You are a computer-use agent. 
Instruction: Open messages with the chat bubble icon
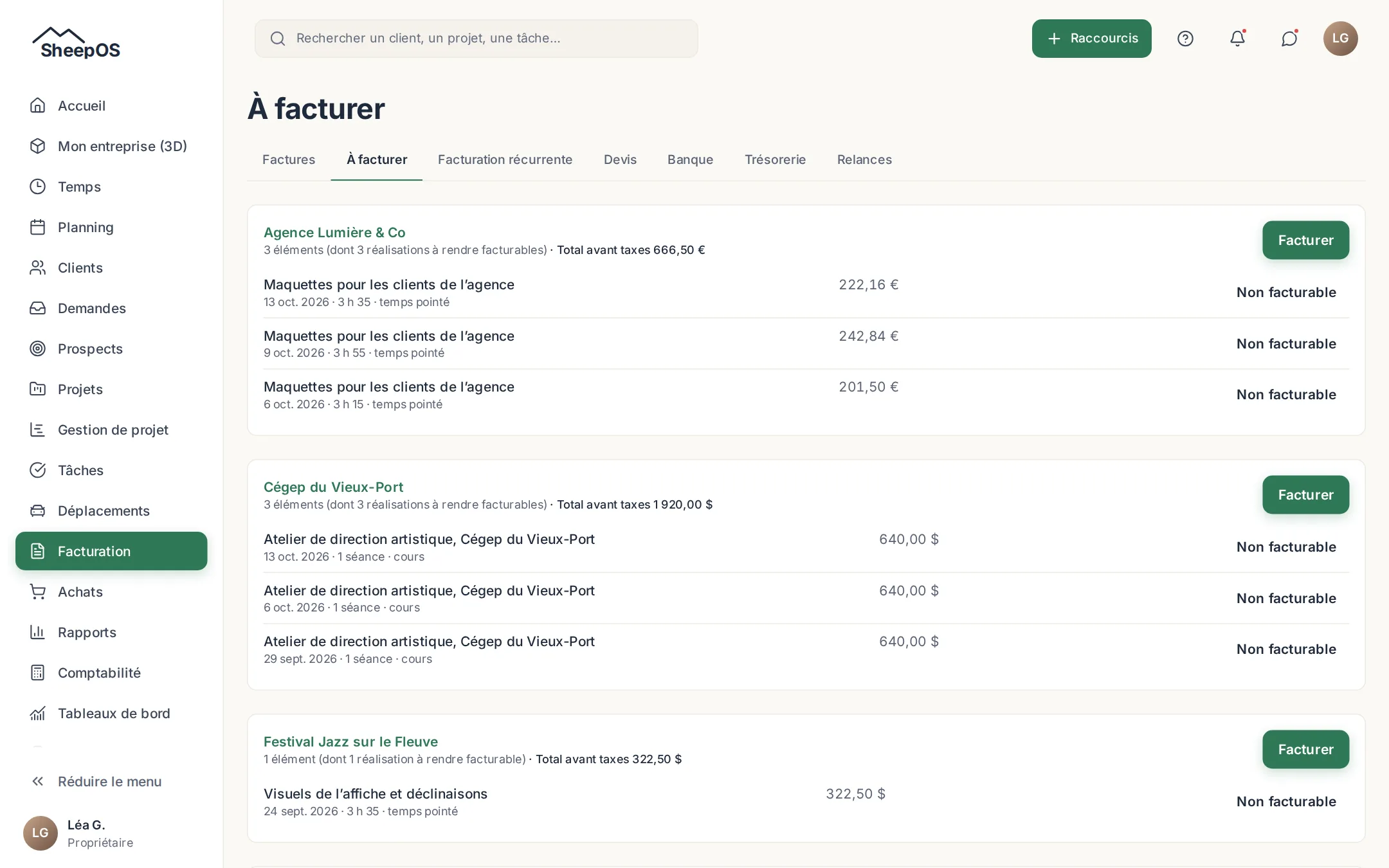point(1289,39)
